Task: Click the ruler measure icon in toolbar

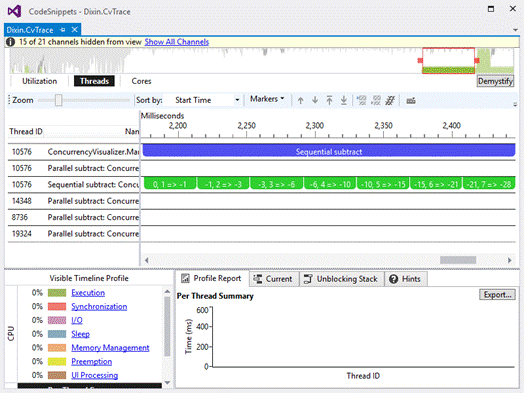Action: tap(411, 101)
